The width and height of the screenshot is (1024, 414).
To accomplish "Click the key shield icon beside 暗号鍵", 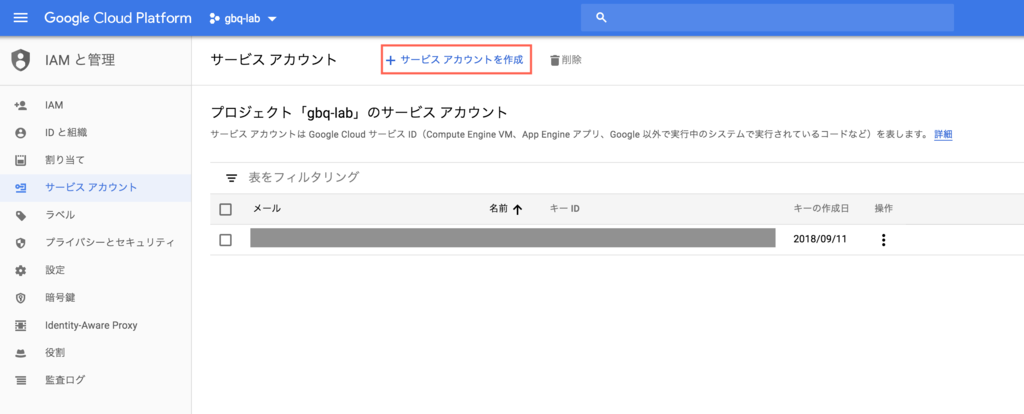I will coord(20,298).
